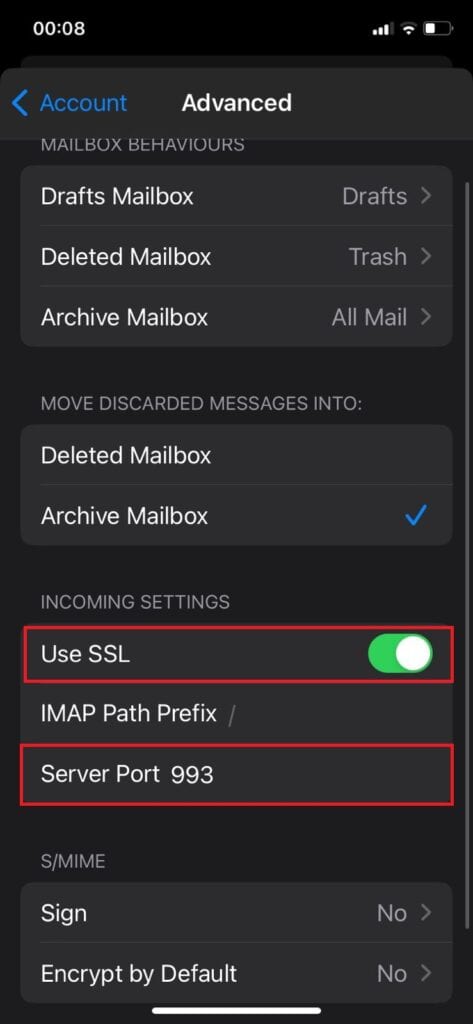The width and height of the screenshot is (473, 1024).
Task: Tap the Wi-Fi status icon
Action: pyautogui.click(x=409, y=29)
